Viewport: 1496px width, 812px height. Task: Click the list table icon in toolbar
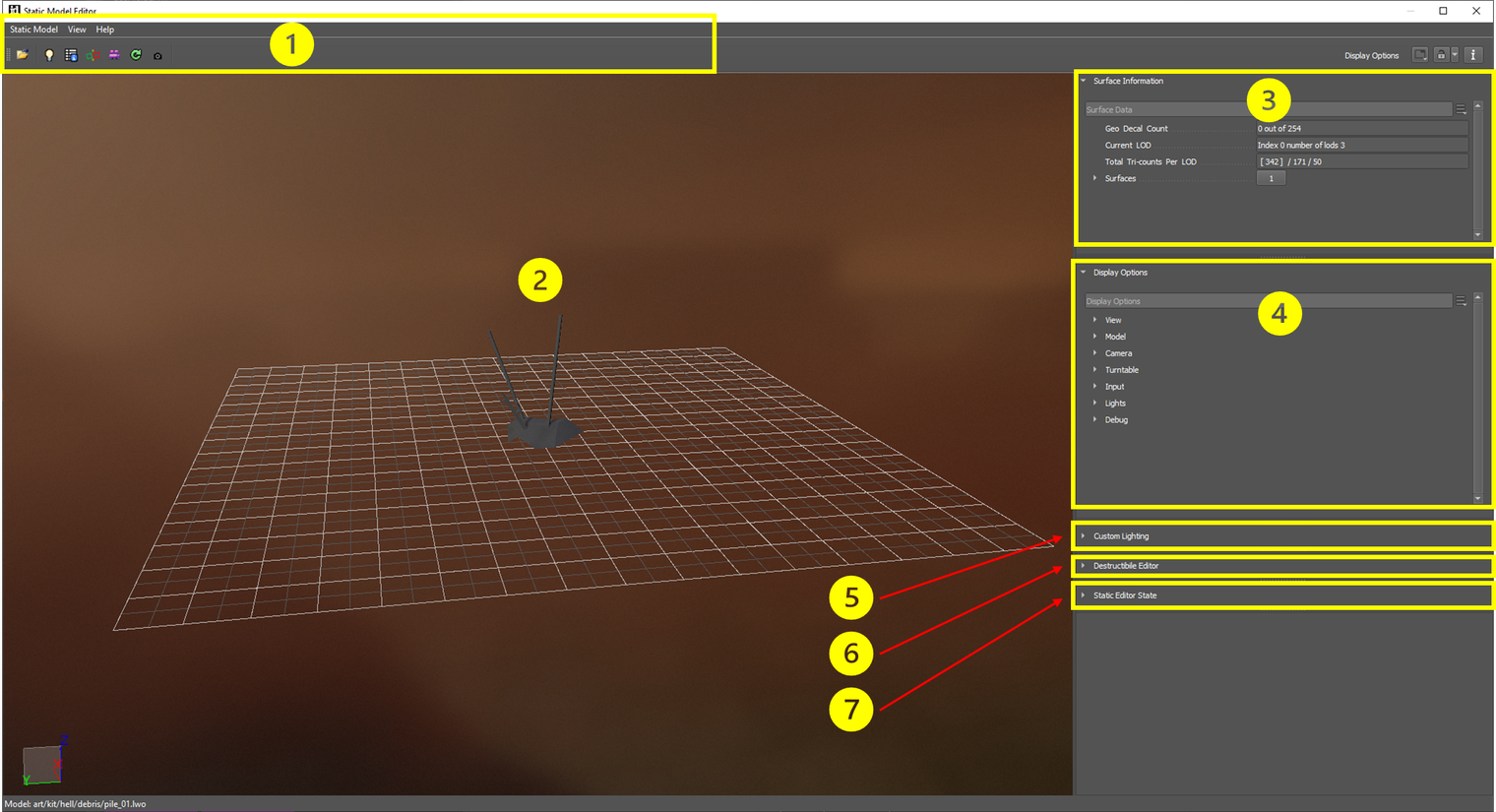point(71,55)
